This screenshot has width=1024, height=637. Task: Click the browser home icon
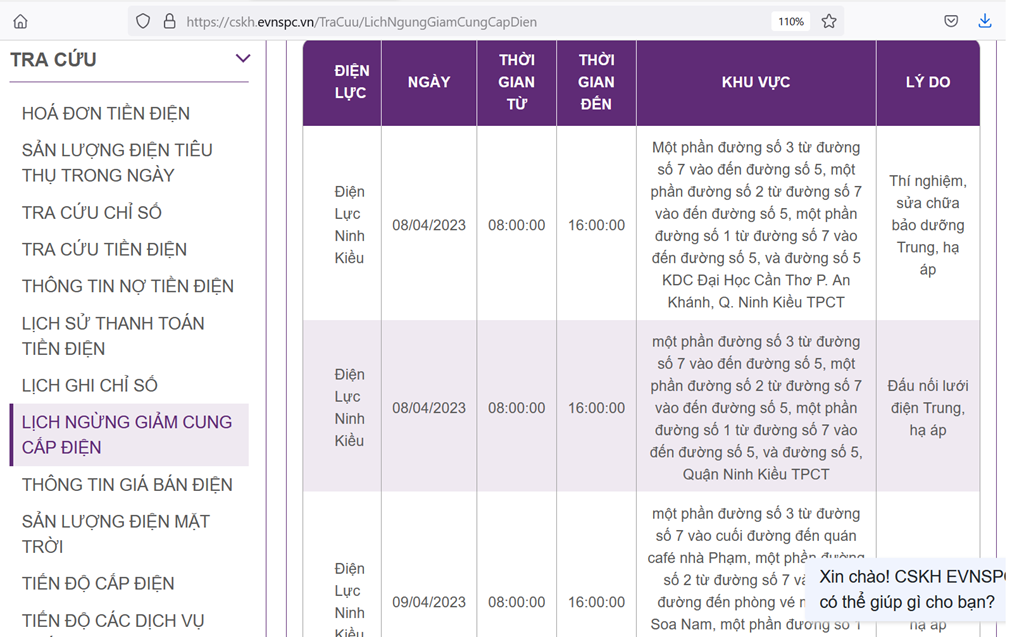(20, 21)
